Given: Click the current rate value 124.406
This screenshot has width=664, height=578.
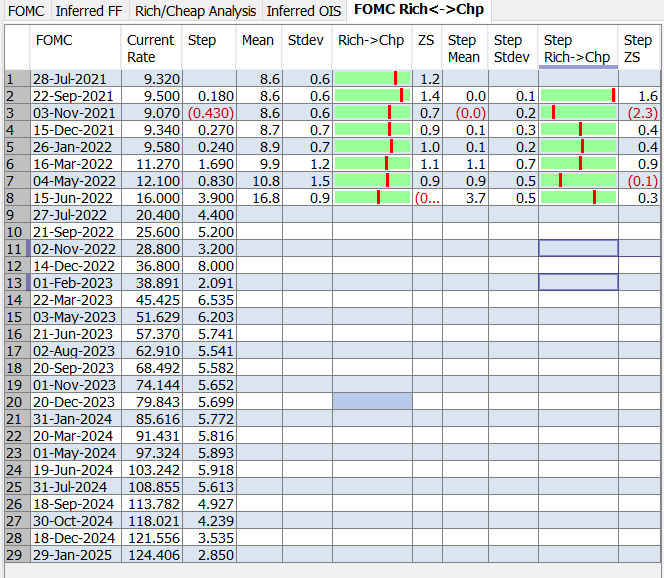Looking at the screenshot, I should pyautogui.click(x=152, y=554).
